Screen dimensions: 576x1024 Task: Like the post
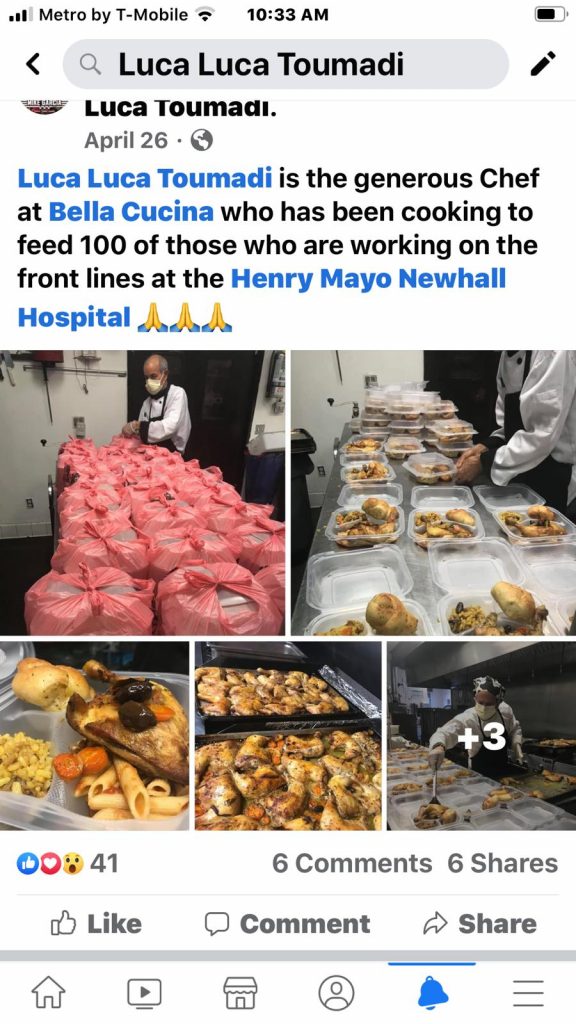point(96,923)
